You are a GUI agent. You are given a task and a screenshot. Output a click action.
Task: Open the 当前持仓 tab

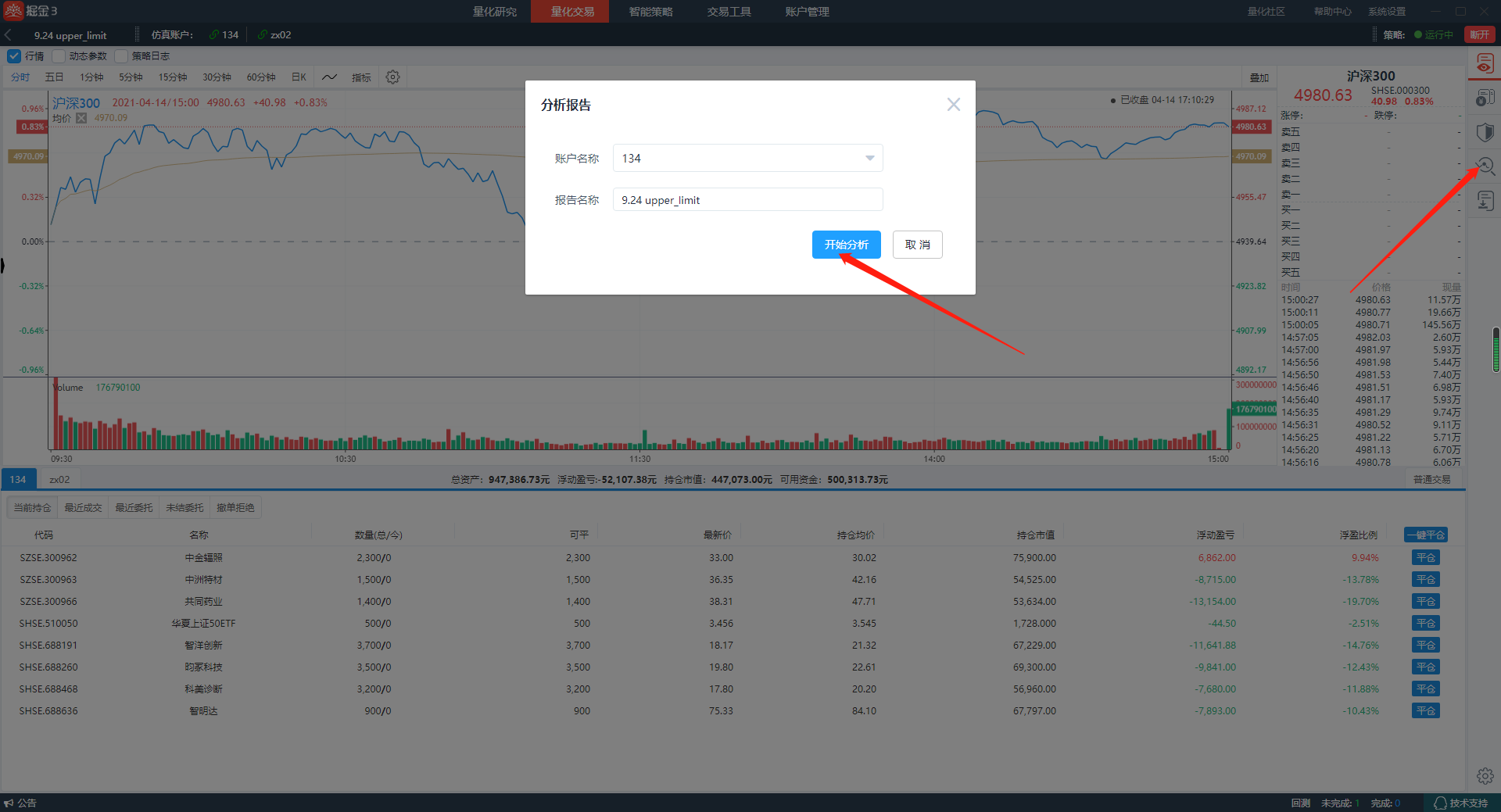point(32,508)
